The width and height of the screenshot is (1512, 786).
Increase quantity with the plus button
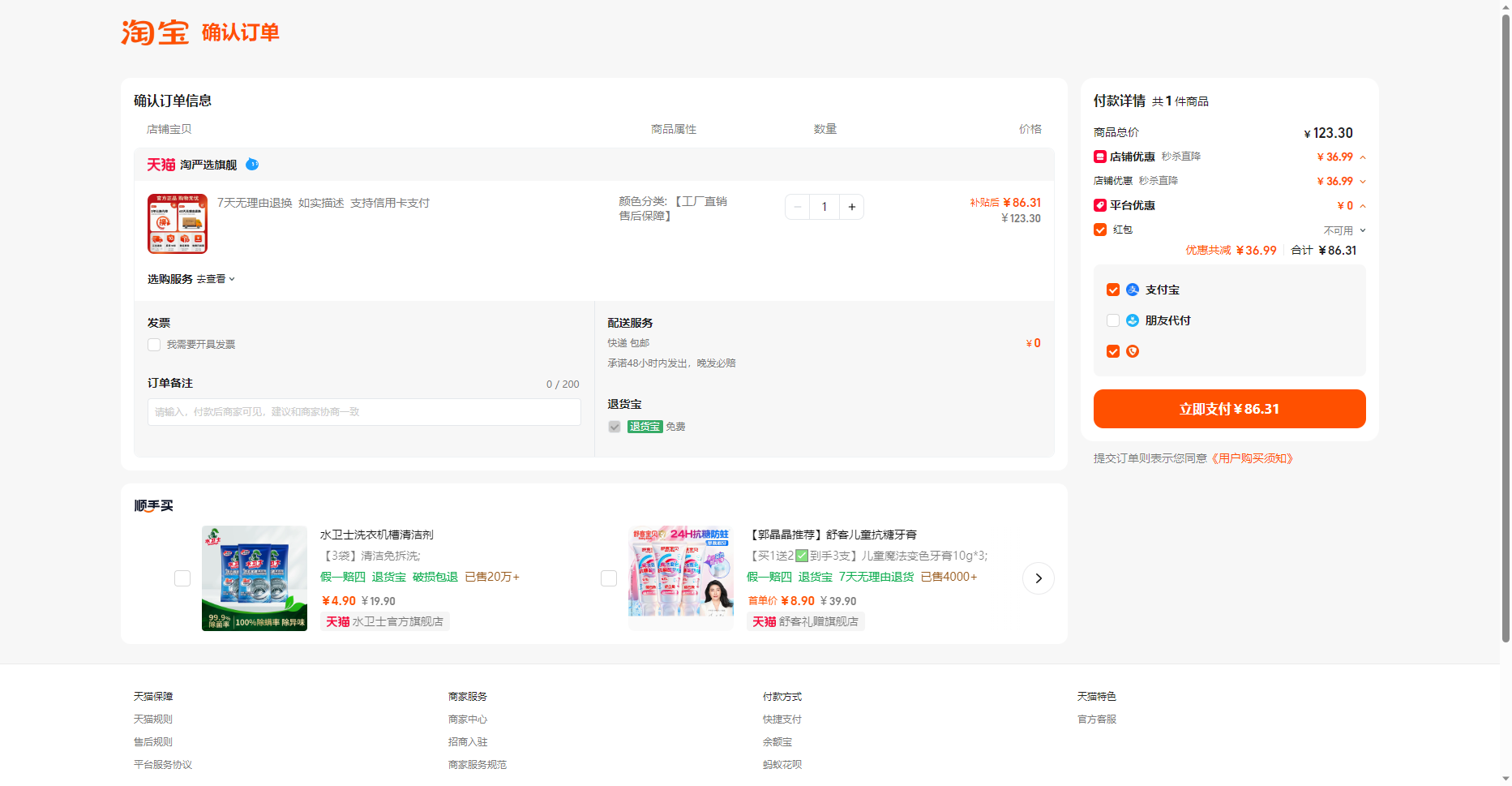coord(852,207)
